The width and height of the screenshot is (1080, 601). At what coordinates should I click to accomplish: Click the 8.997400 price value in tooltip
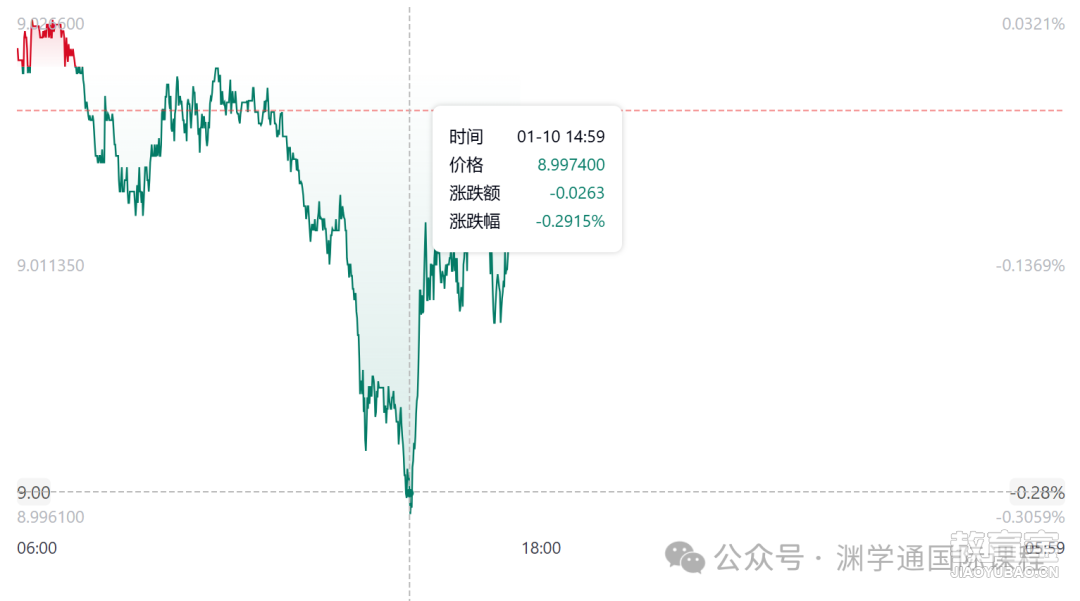571,165
